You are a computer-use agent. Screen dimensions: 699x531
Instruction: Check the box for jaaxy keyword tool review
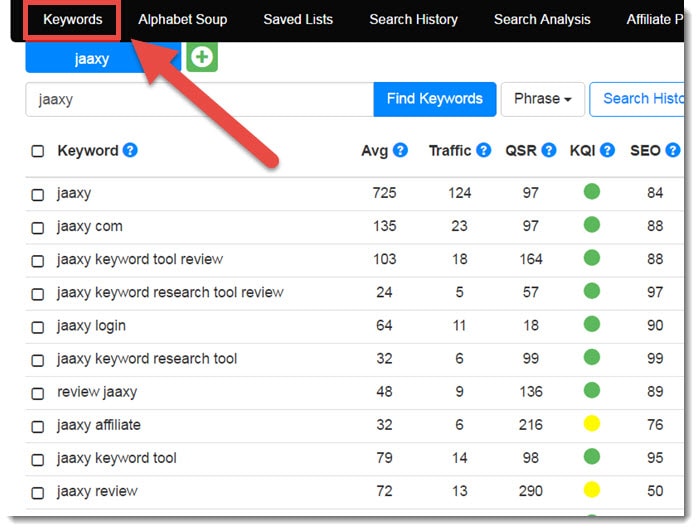[x=38, y=261]
